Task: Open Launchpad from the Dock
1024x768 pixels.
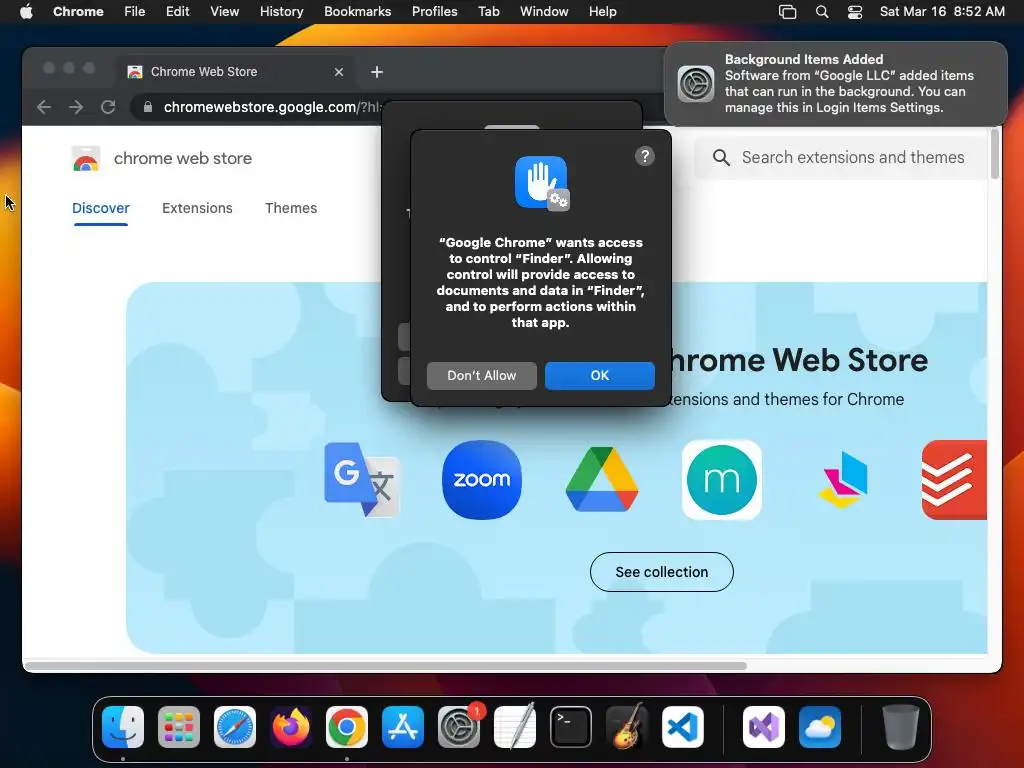Action: [x=179, y=727]
